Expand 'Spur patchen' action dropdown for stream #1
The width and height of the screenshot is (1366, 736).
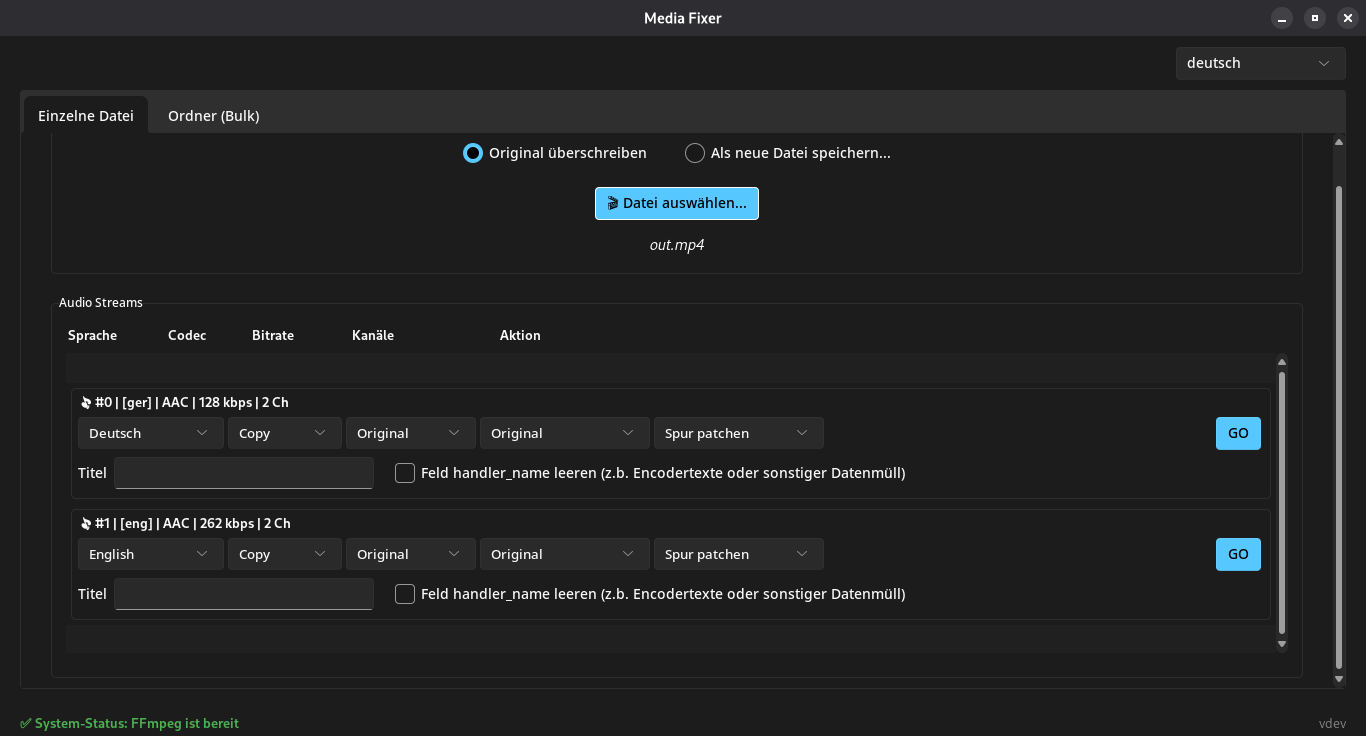point(737,554)
